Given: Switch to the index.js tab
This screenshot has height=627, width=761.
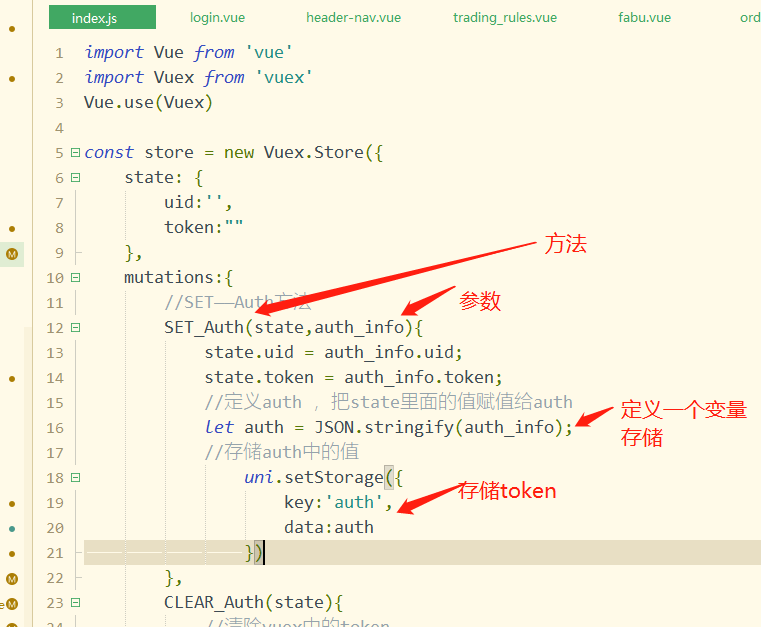Looking at the screenshot, I should pyautogui.click(x=102, y=17).
